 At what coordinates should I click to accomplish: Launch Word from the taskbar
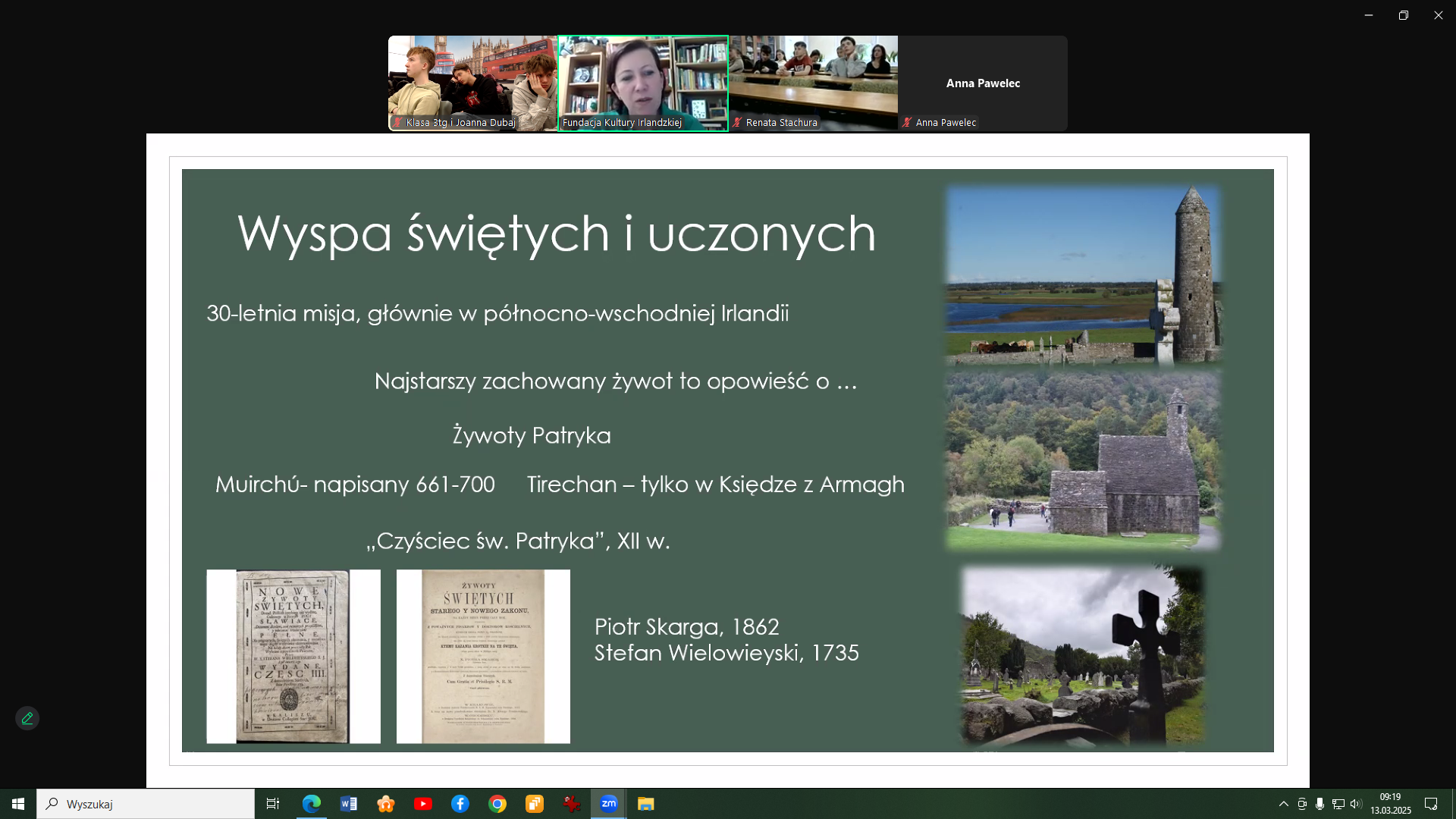pyautogui.click(x=348, y=804)
